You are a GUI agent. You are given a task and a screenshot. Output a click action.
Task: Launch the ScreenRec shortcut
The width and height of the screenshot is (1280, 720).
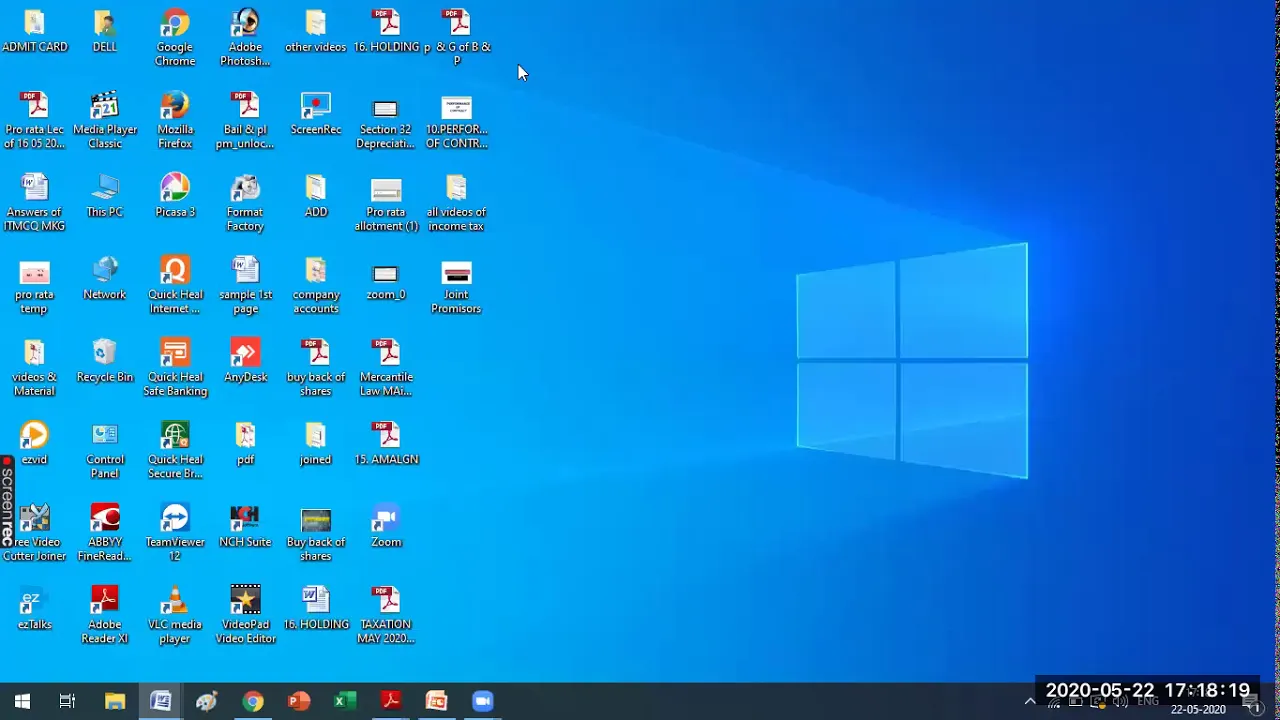pyautogui.click(x=316, y=114)
